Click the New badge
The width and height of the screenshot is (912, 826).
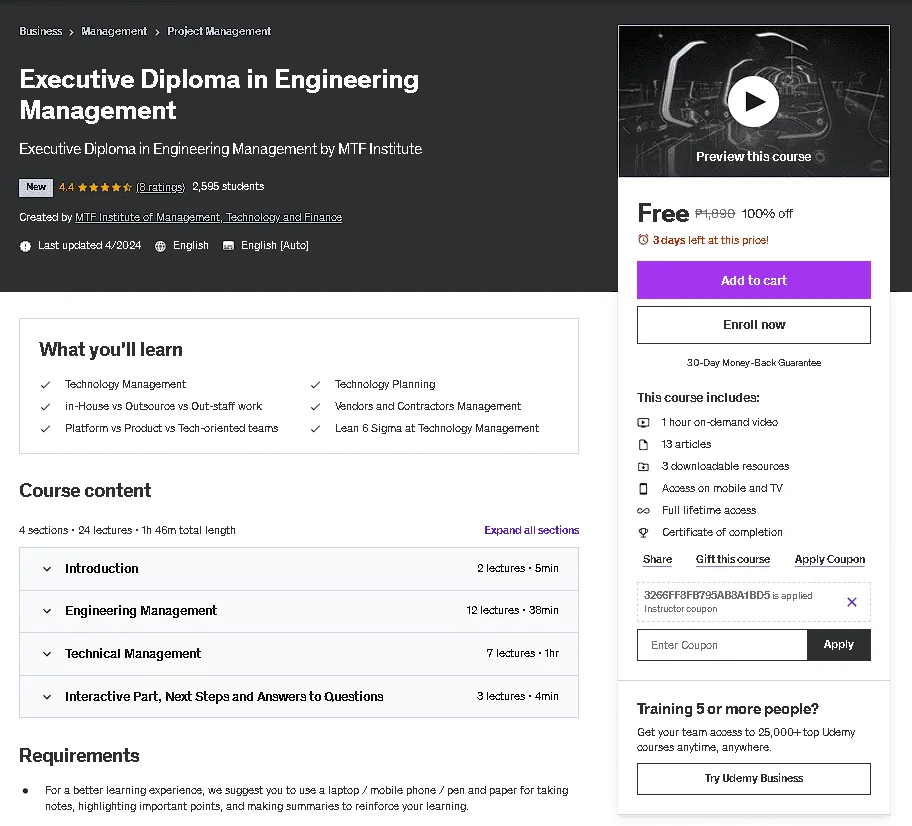[36, 187]
